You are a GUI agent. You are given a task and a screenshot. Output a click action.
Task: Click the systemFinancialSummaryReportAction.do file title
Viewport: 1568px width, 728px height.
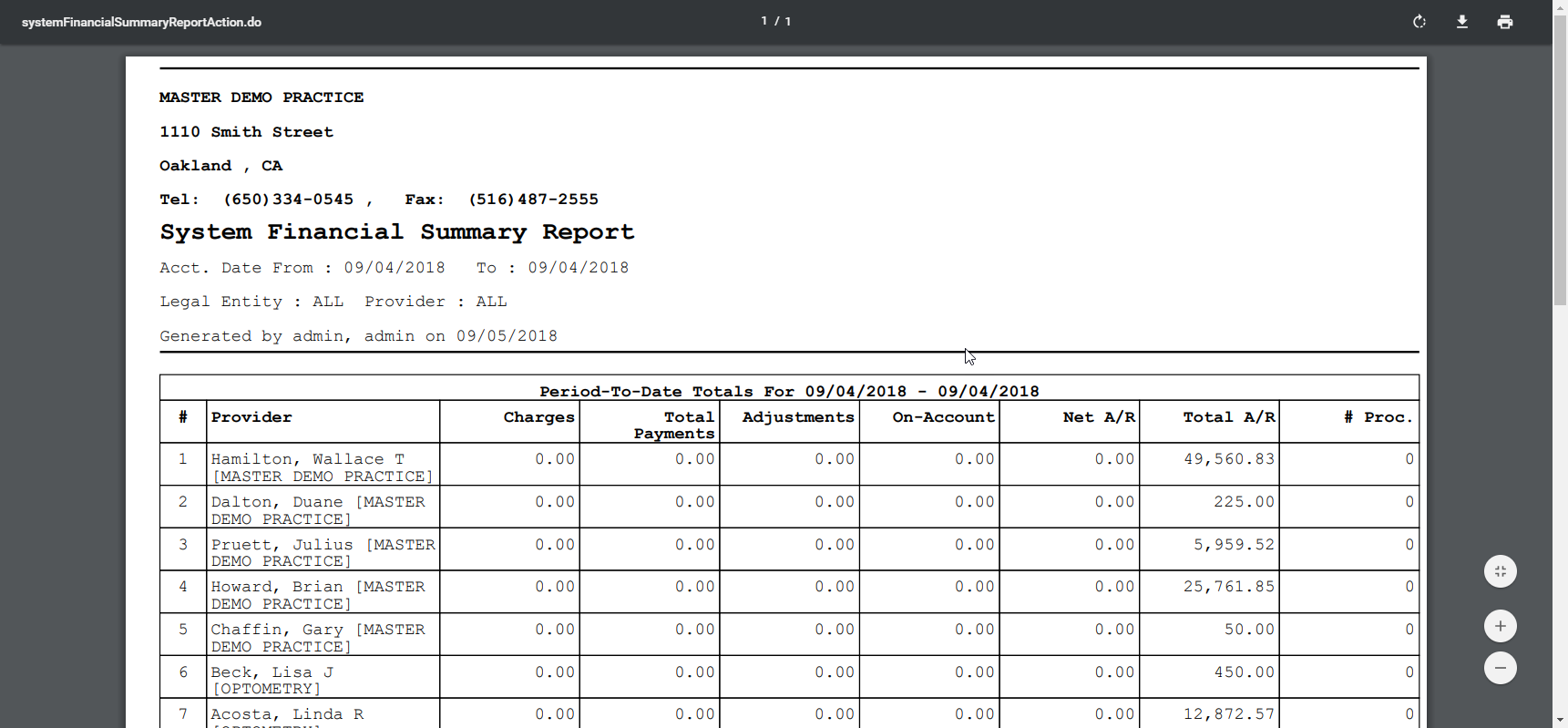141,22
